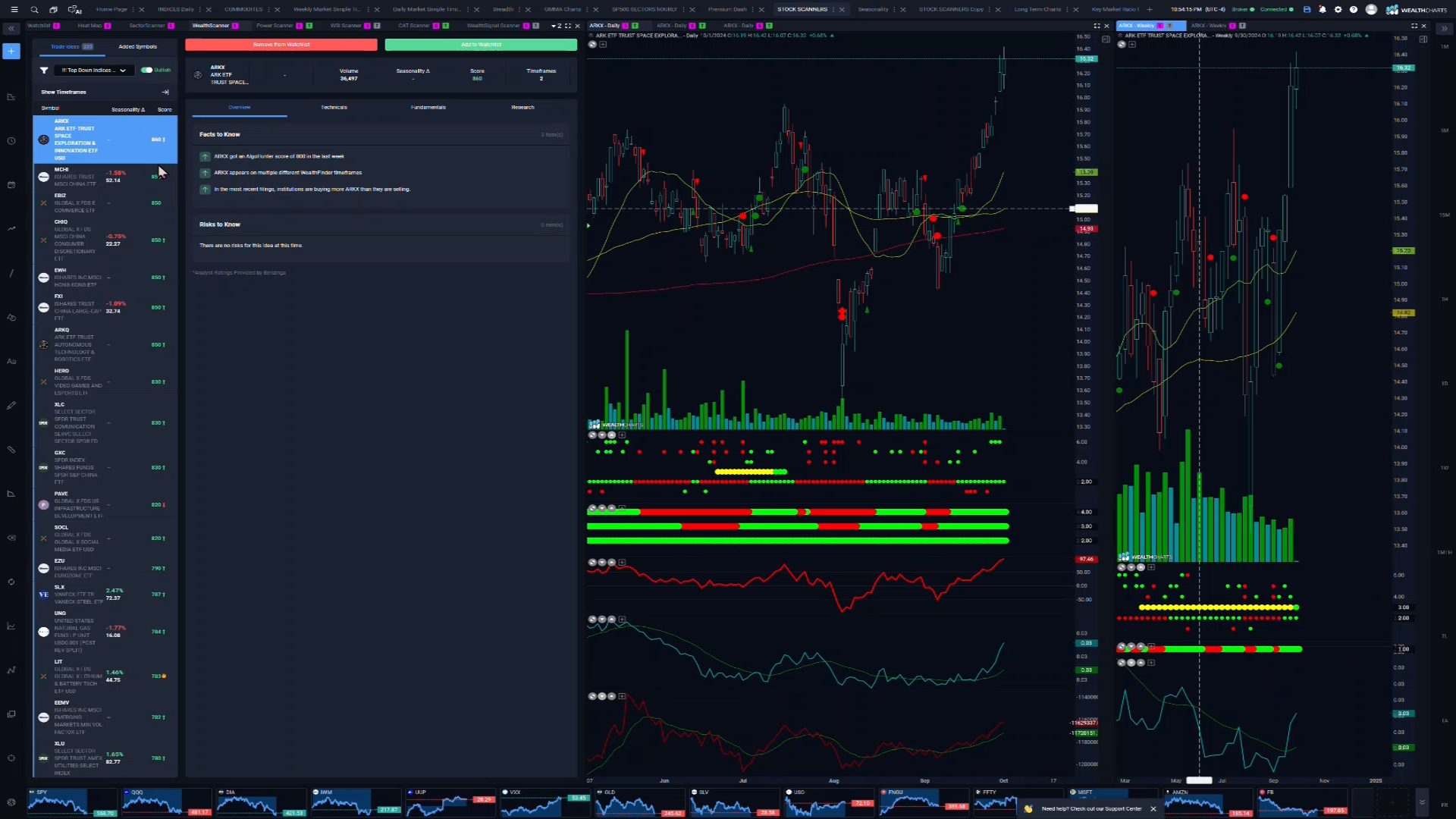
Task: Add a new workspace tab with plus
Action: click(1150, 10)
